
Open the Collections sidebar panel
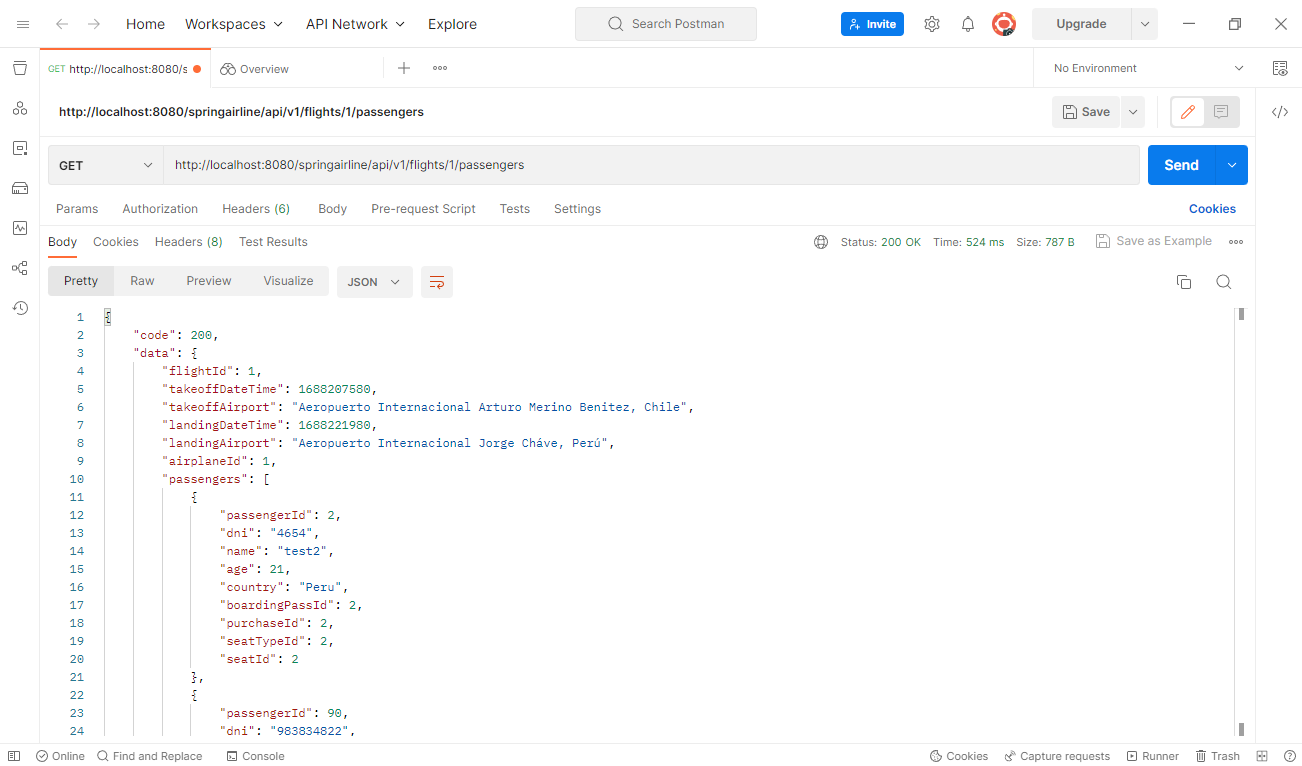[20, 68]
